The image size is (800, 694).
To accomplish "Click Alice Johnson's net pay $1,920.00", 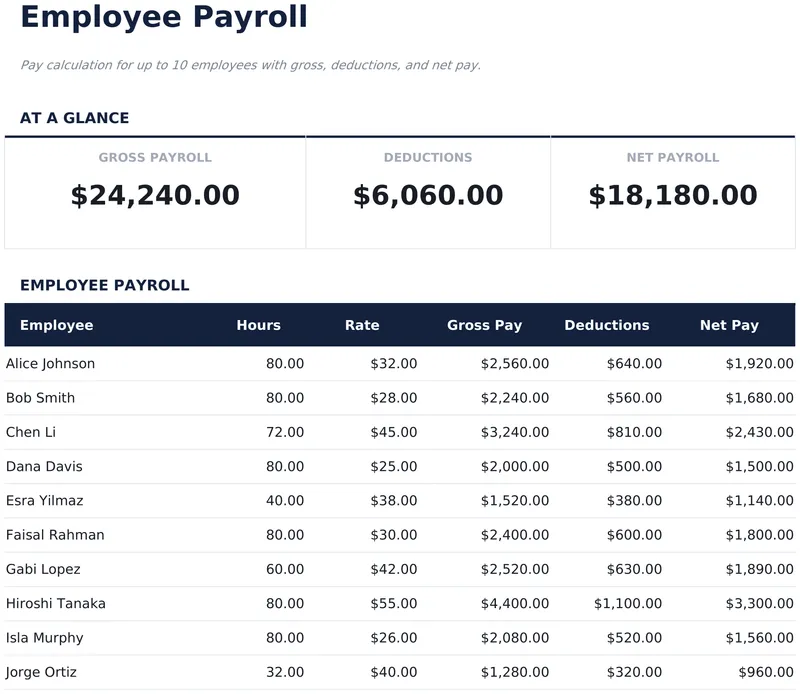I will point(760,363).
